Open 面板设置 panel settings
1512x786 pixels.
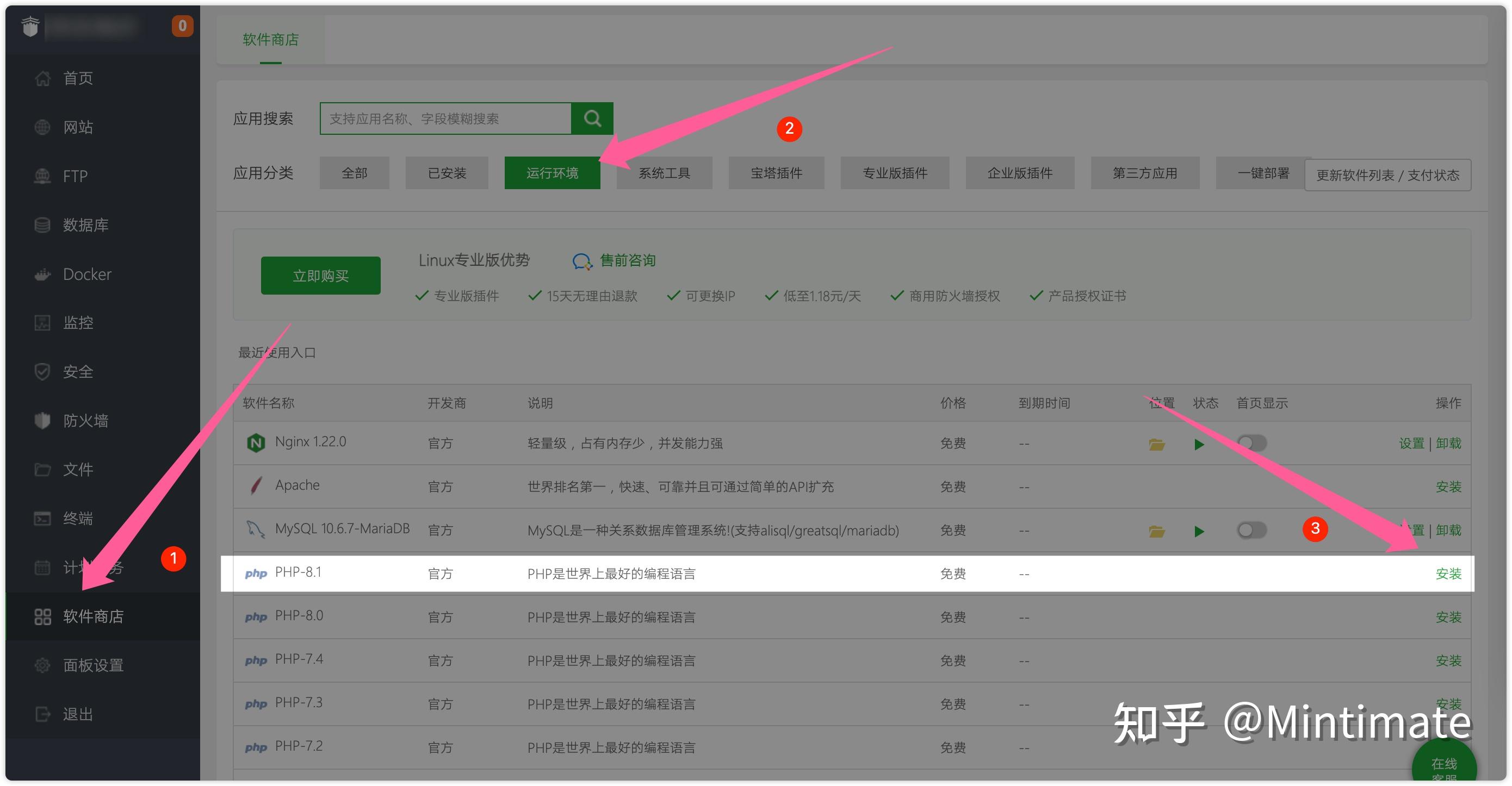pos(93,665)
